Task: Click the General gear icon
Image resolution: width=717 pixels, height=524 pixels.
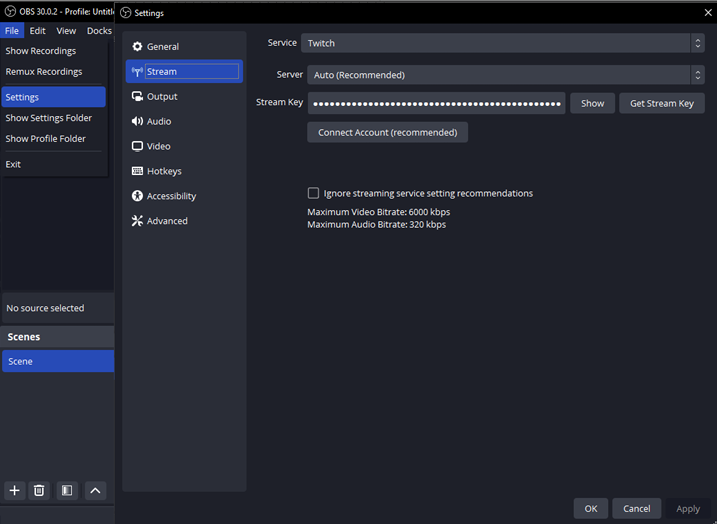Action: pos(137,47)
